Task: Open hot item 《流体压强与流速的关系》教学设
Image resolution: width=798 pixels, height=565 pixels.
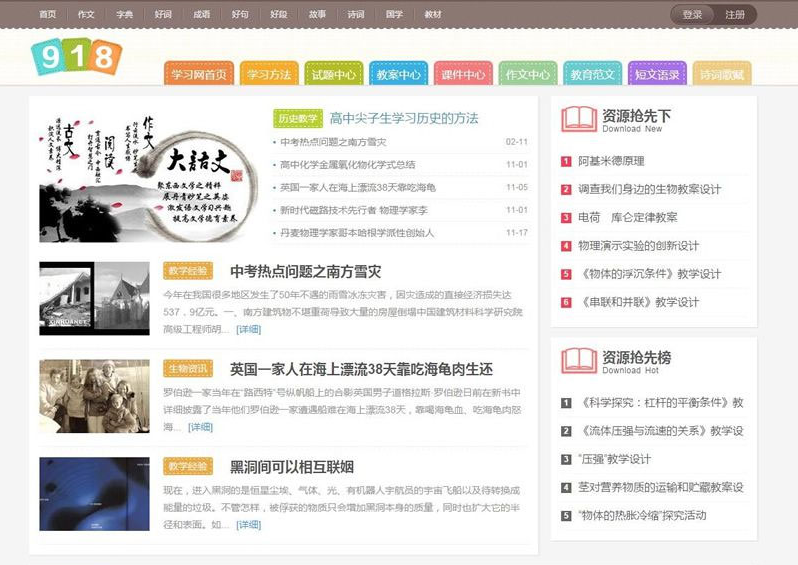Action: pos(661,431)
